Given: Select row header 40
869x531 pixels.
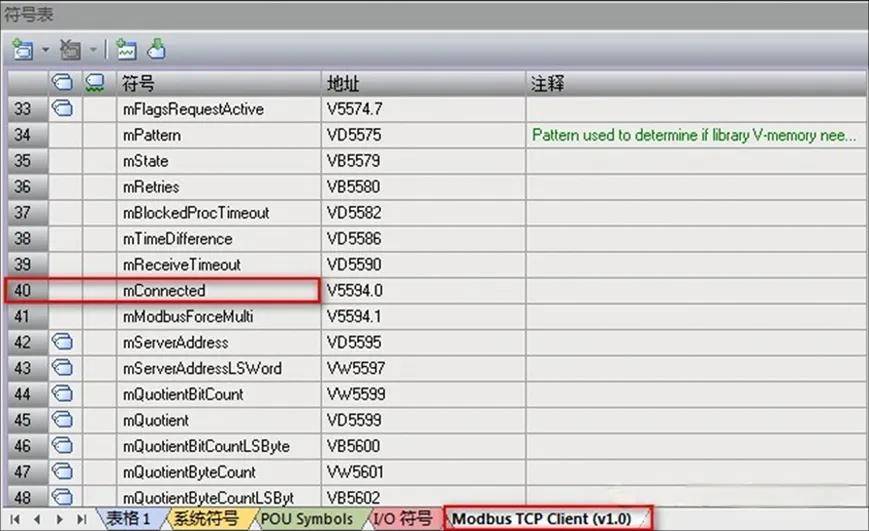Looking at the screenshot, I should (28, 290).
